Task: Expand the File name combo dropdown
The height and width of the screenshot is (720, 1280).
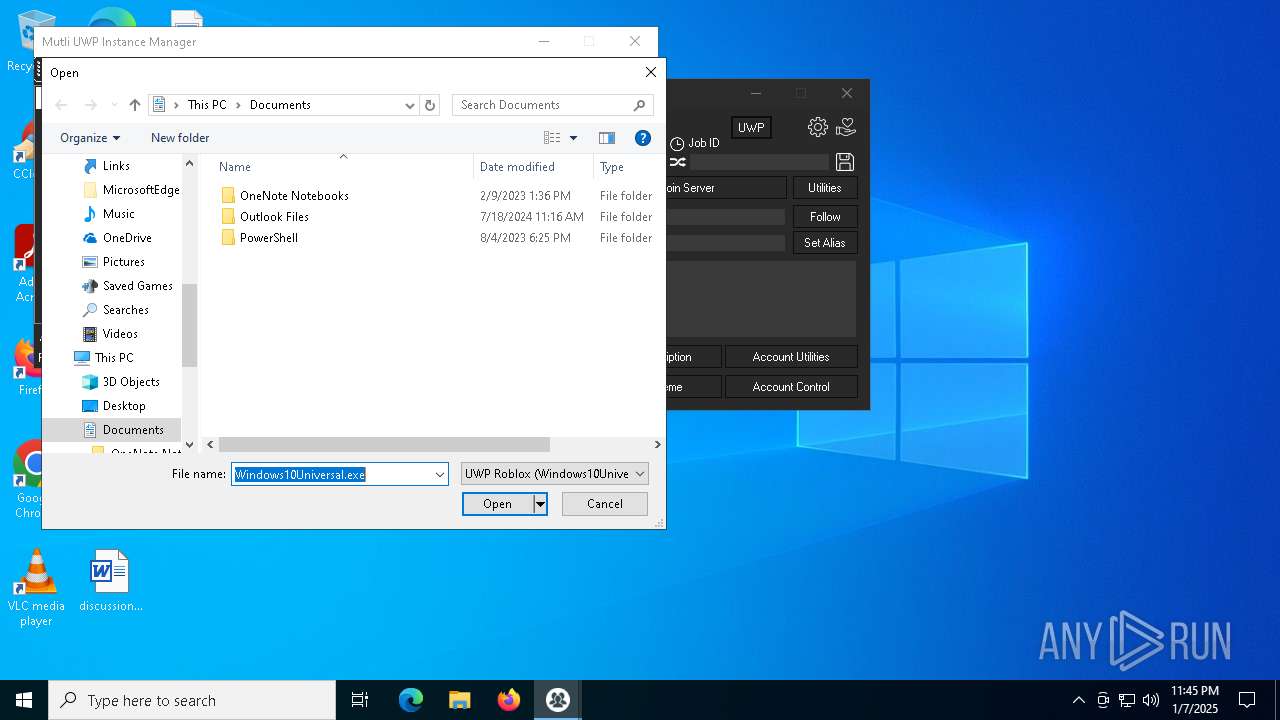Action: click(x=440, y=475)
